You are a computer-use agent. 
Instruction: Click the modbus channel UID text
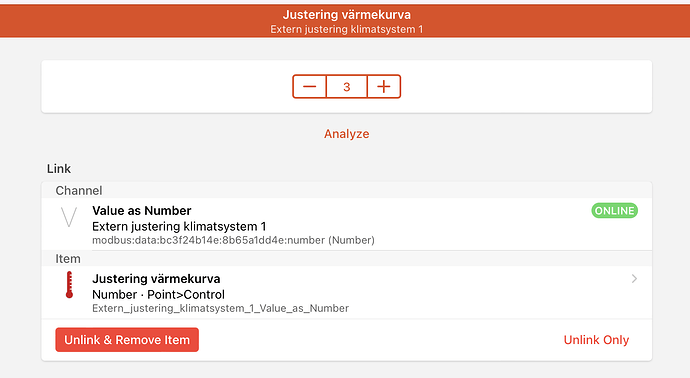coord(233,240)
